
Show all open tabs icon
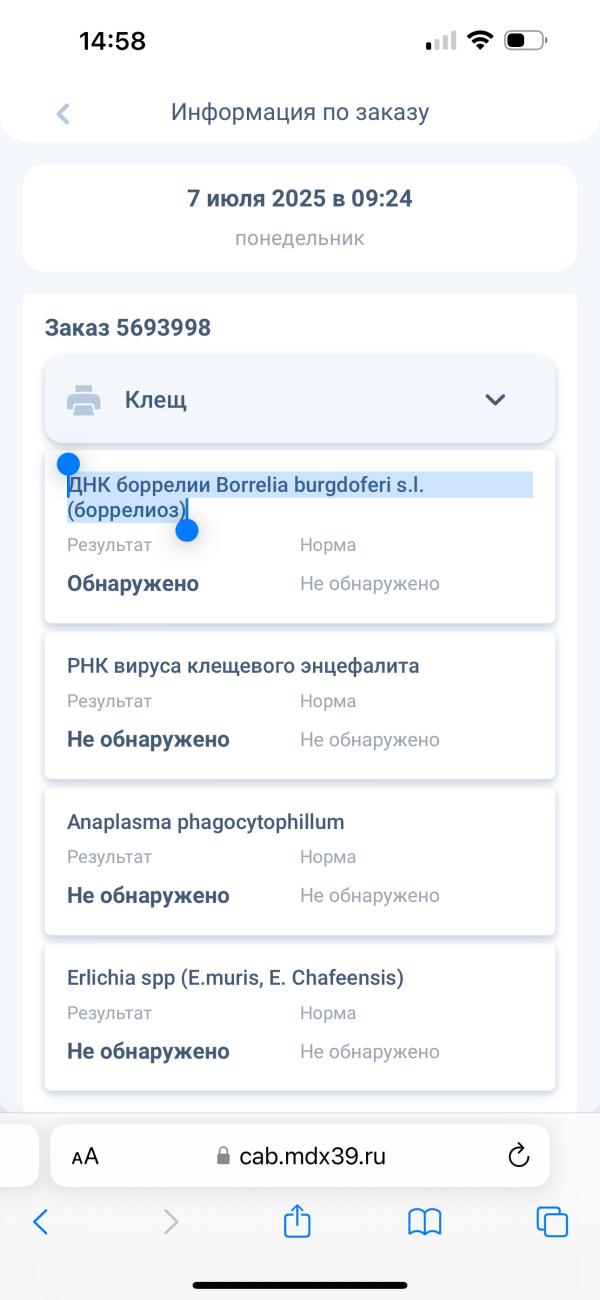point(552,1221)
